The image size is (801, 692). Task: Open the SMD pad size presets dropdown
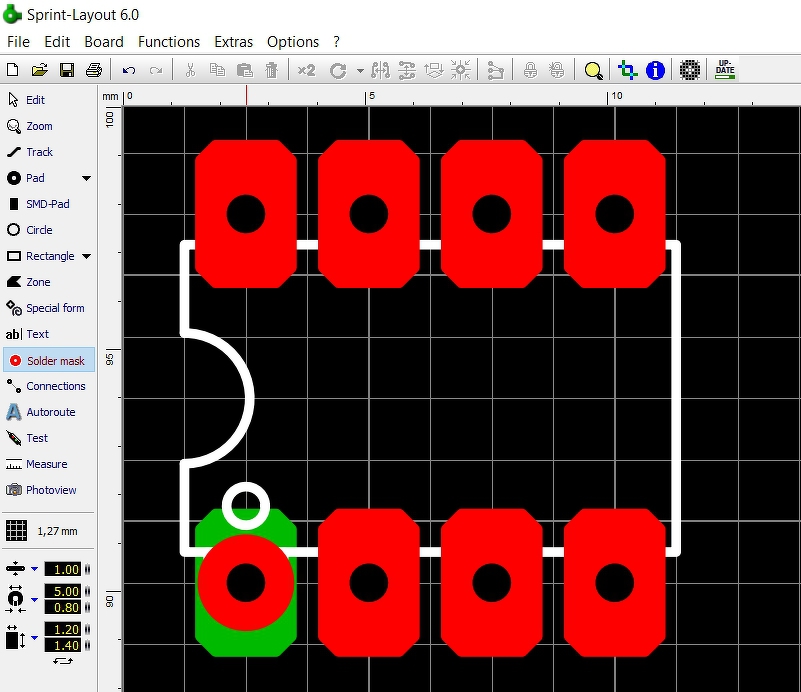[34, 637]
